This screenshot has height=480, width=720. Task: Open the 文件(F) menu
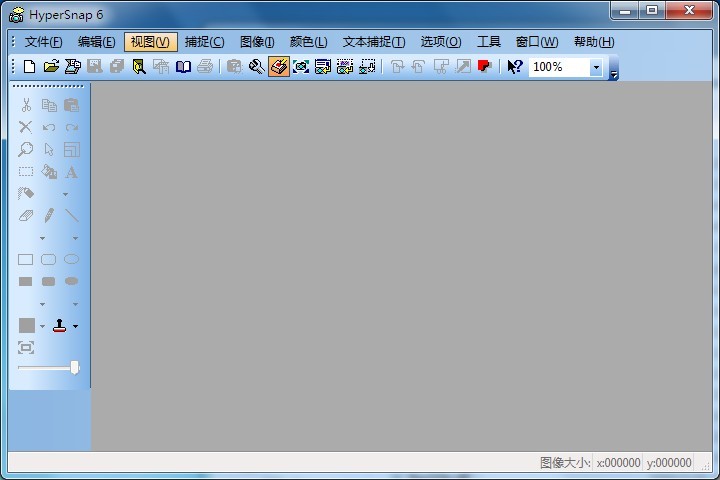(x=43, y=42)
